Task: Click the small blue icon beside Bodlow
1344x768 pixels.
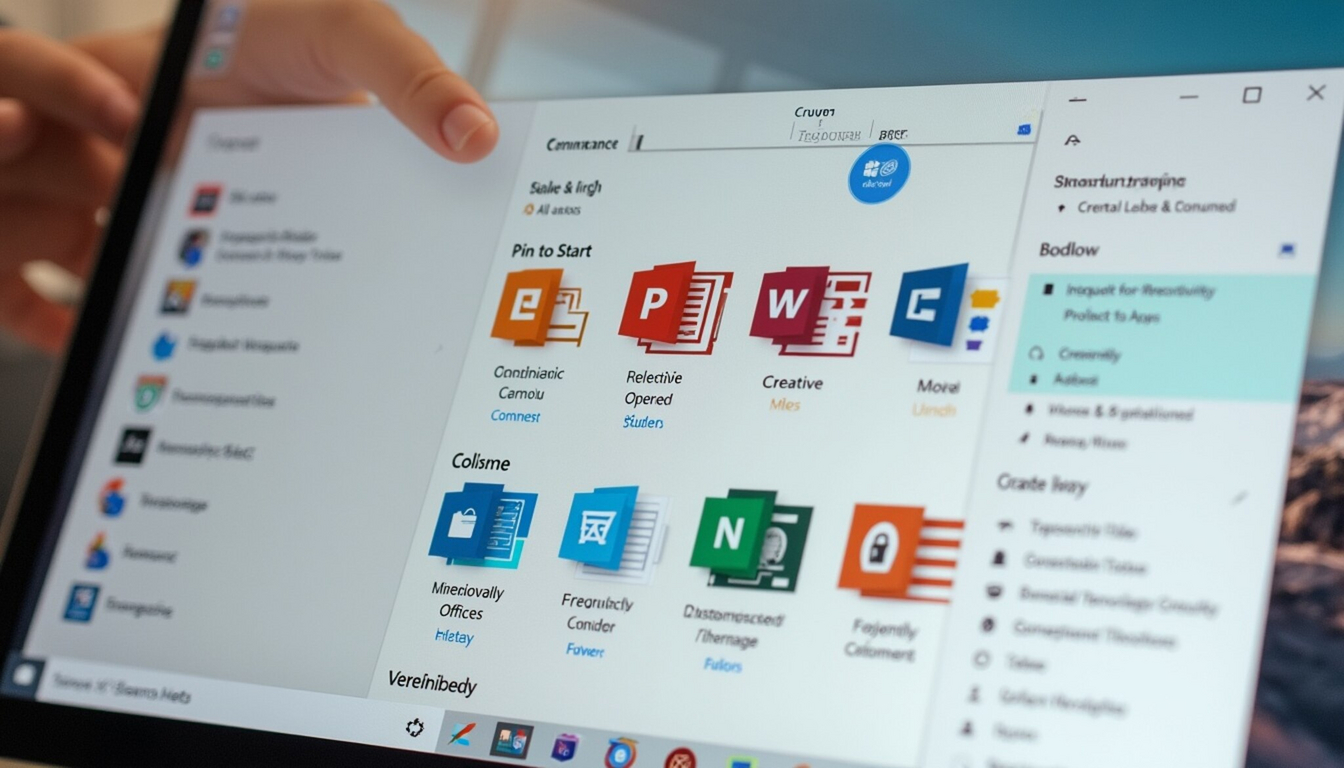Action: tap(1287, 250)
